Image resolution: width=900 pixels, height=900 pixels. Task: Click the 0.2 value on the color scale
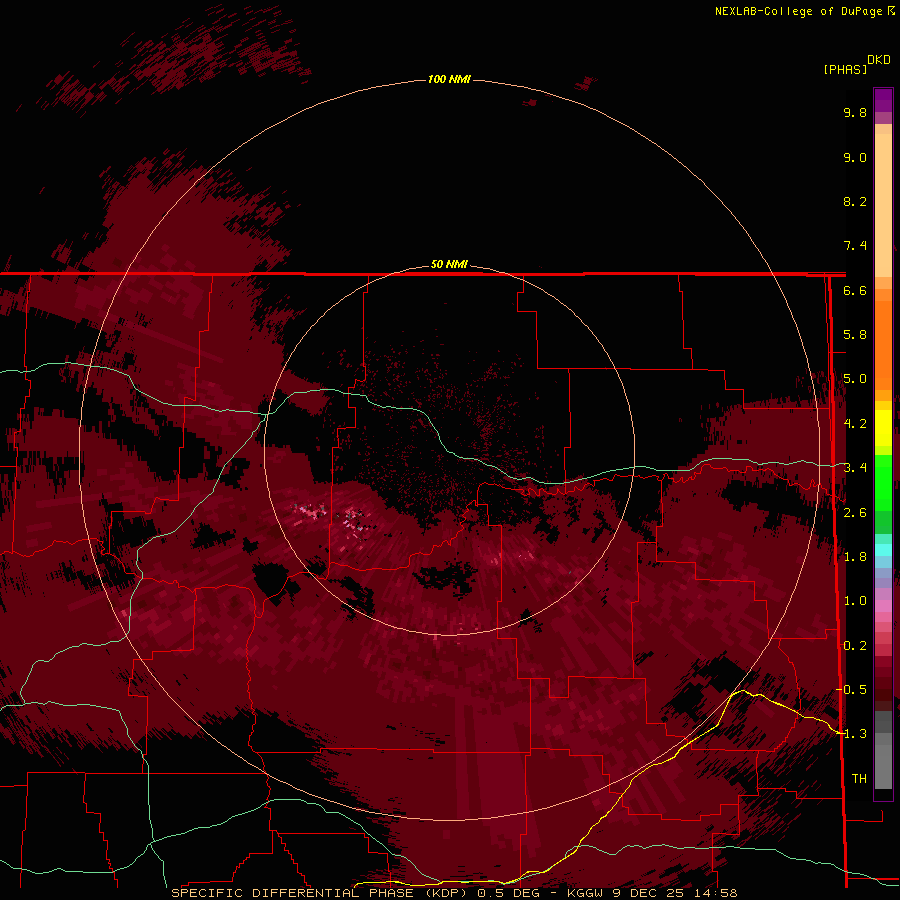click(855, 646)
